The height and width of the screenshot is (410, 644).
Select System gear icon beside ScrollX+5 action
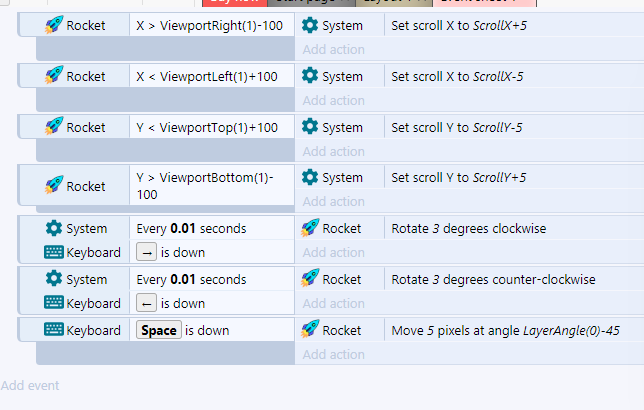310,25
